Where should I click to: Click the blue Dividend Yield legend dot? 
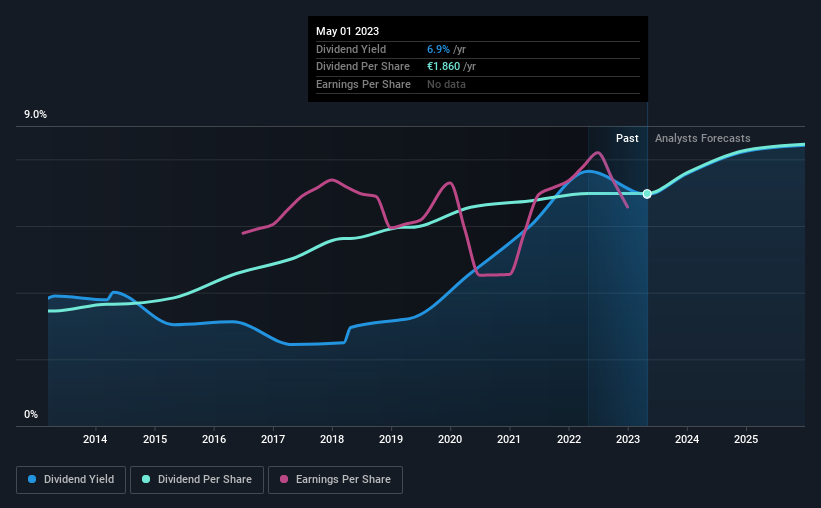click(32, 479)
